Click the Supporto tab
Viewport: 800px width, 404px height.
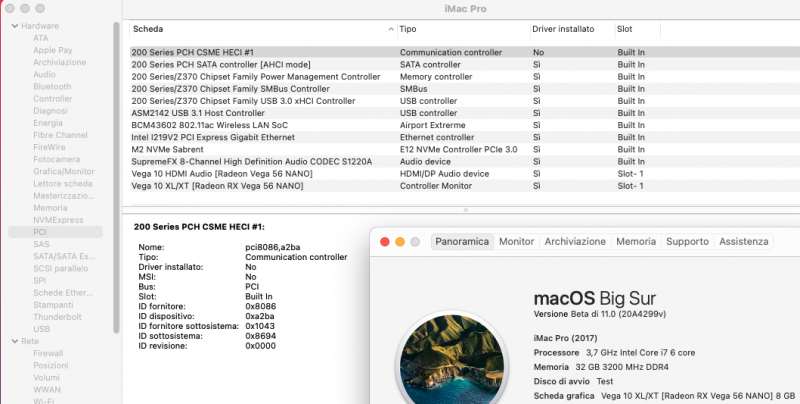(x=687, y=242)
